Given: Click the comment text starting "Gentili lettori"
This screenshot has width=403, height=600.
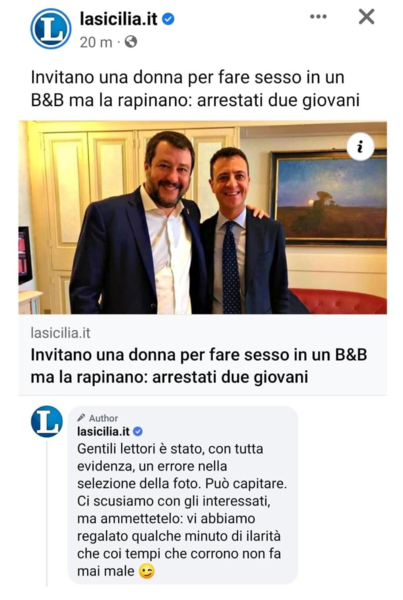Looking at the screenshot, I should (182, 510).
